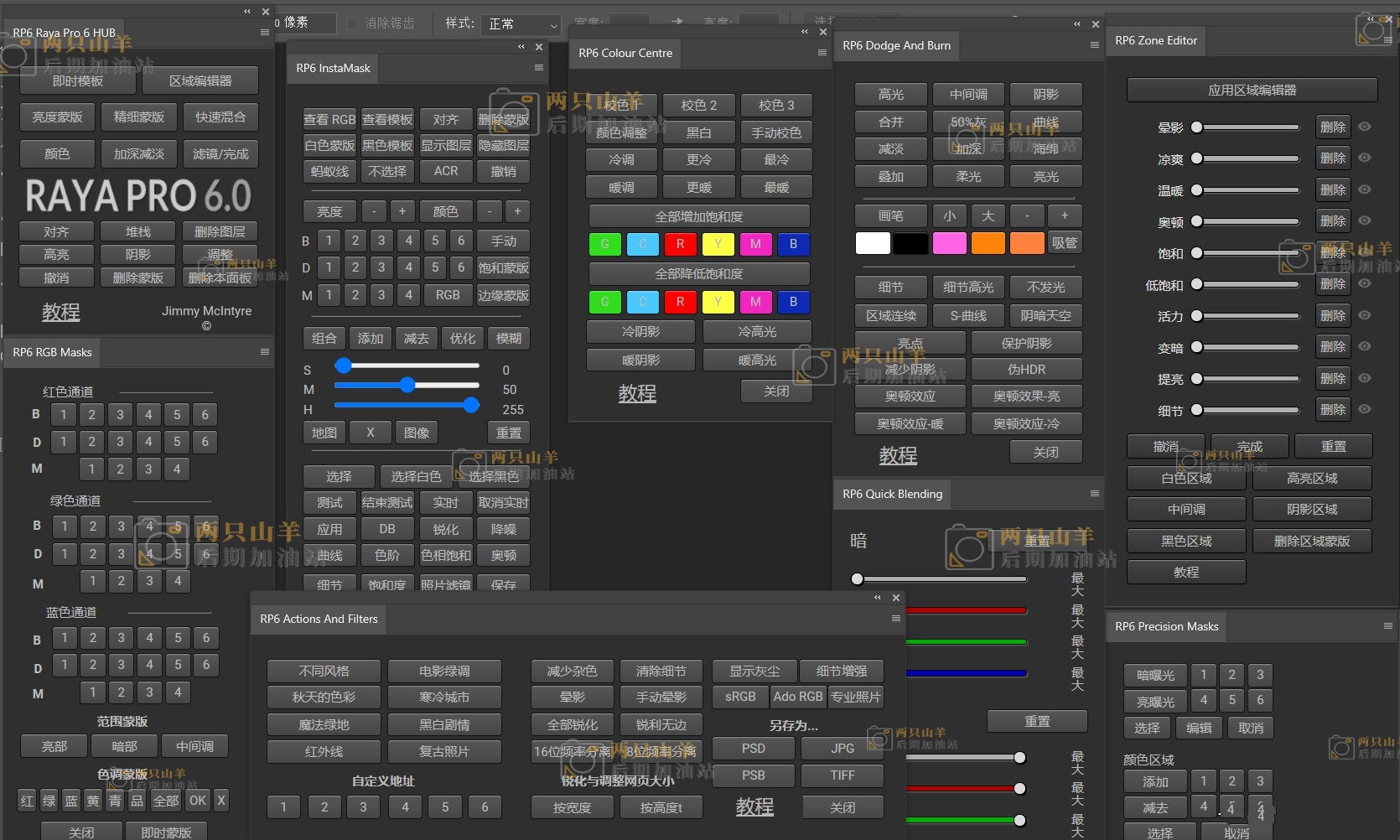Toggle the eye icon for 晕影 row

point(1365,127)
